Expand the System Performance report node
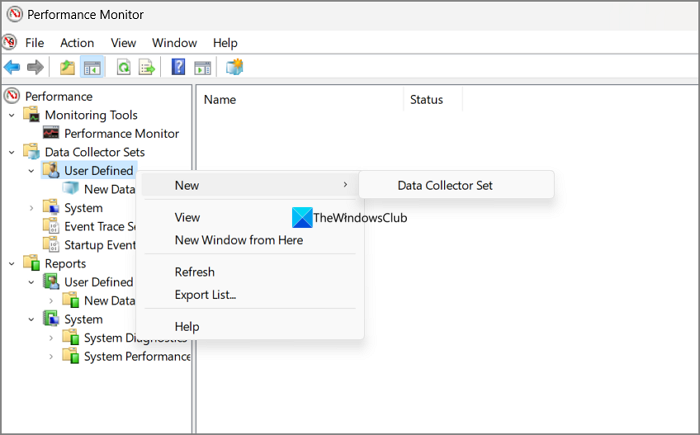The height and width of the screenshot is (435, 700). (51, 356)
